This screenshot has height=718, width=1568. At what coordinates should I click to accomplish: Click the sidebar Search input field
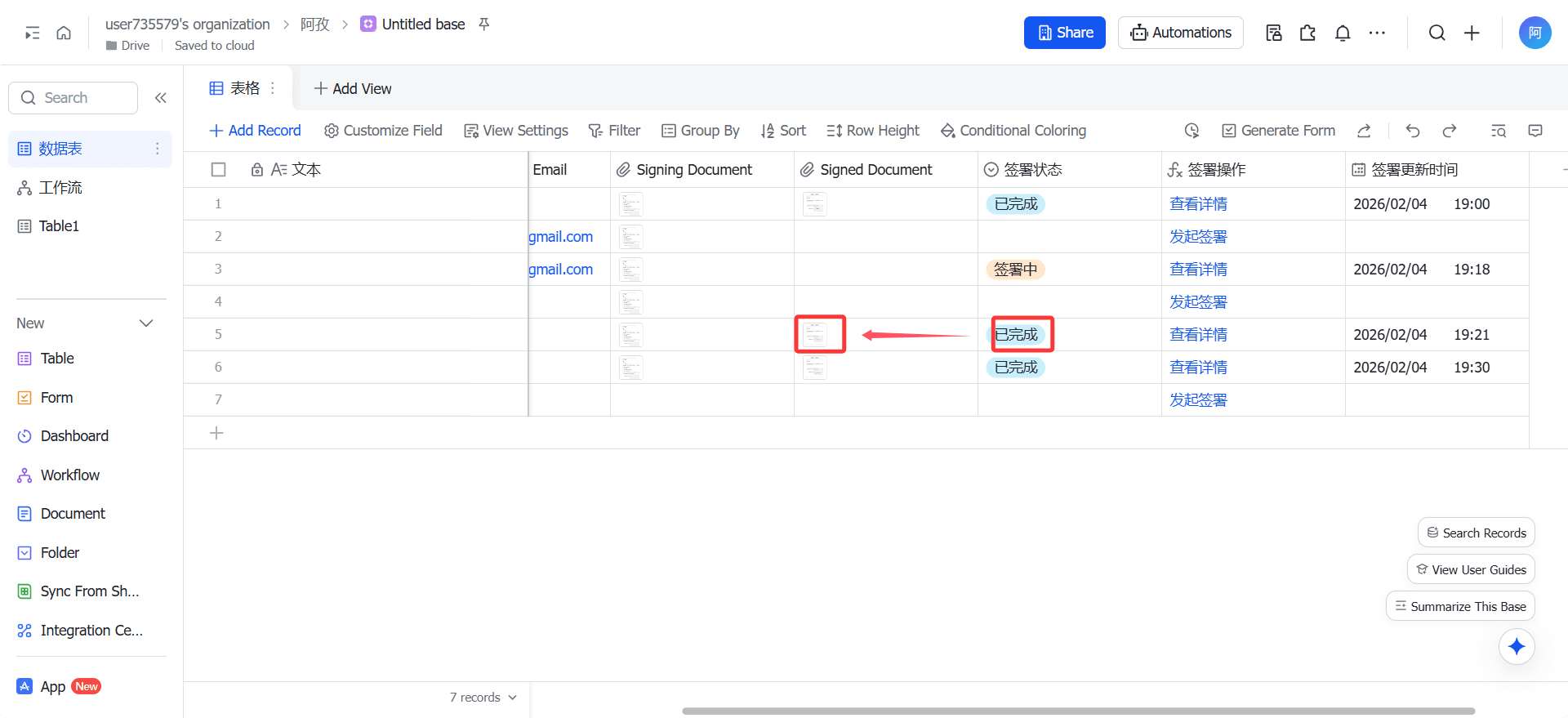[x=73, y=98]
